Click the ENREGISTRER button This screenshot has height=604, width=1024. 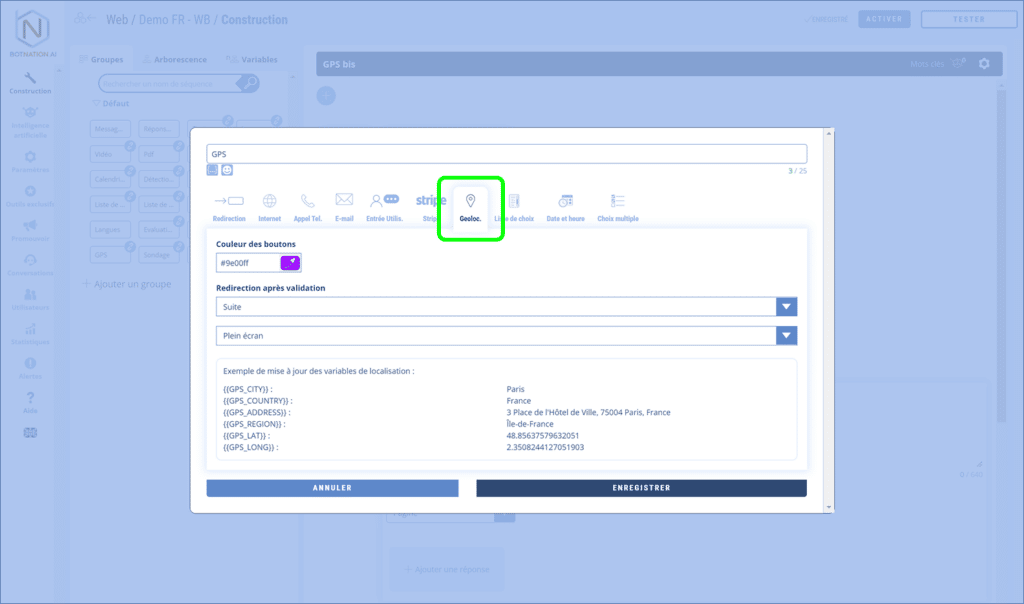tap(641, 488)
